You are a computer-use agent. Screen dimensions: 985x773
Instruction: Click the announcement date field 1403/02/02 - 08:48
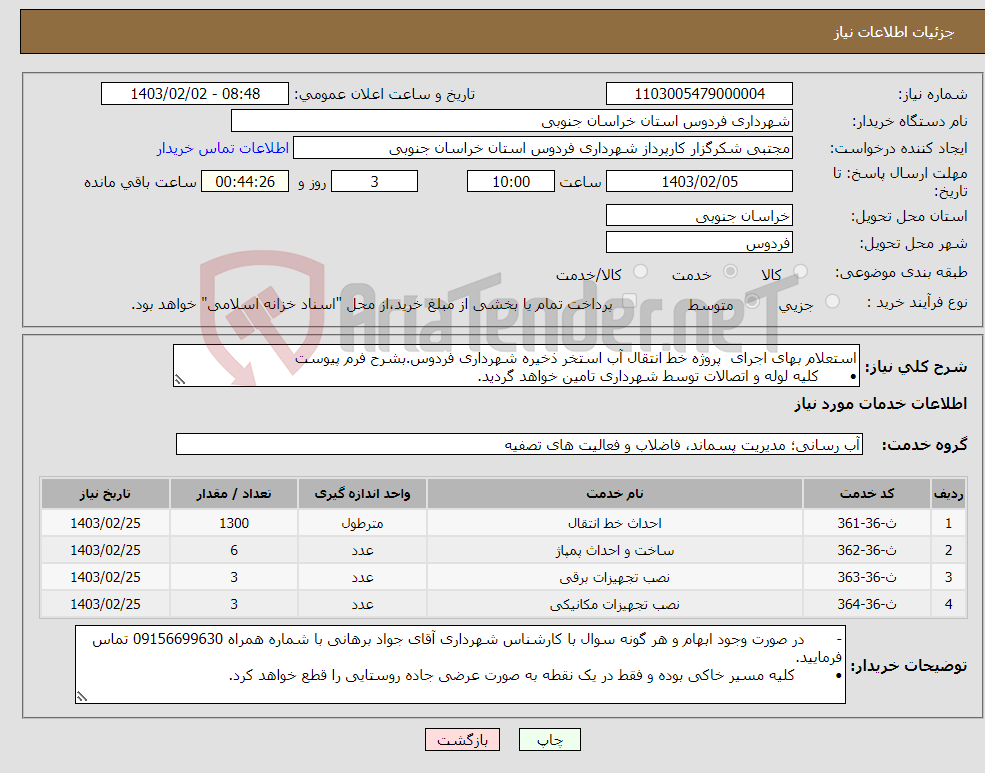tap(195, 94)
